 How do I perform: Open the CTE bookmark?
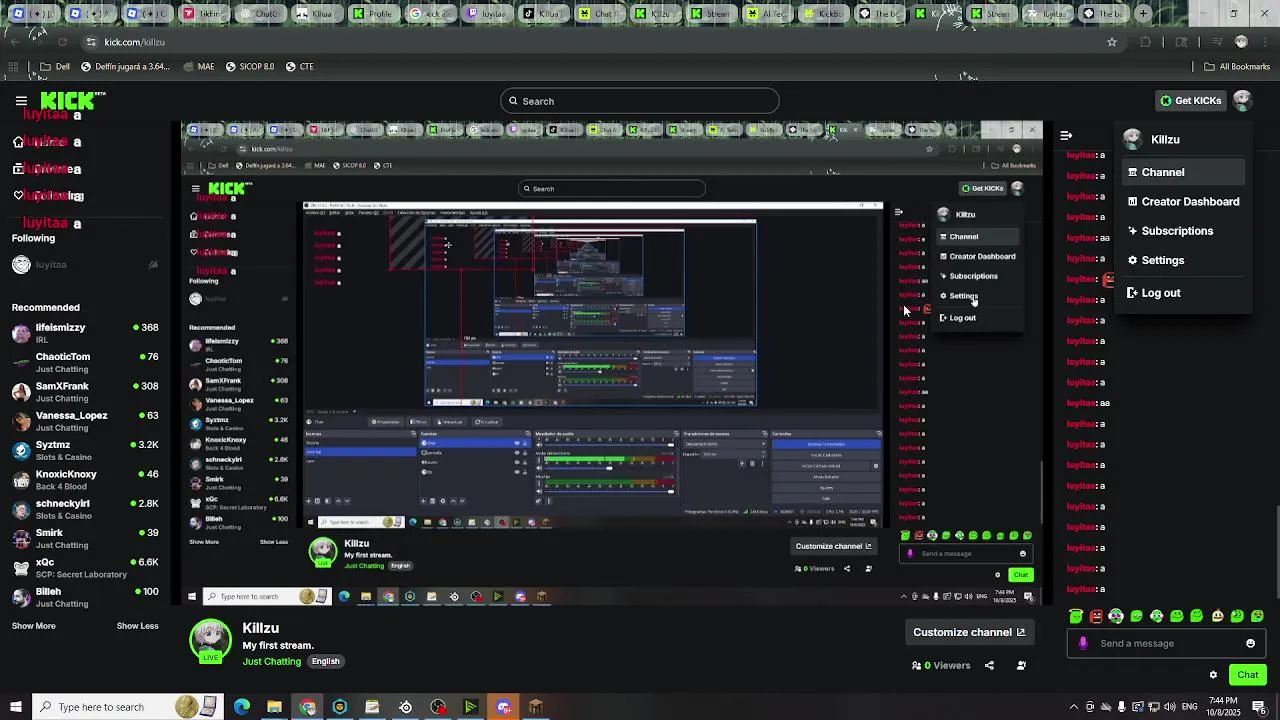(x=299, y=67)
